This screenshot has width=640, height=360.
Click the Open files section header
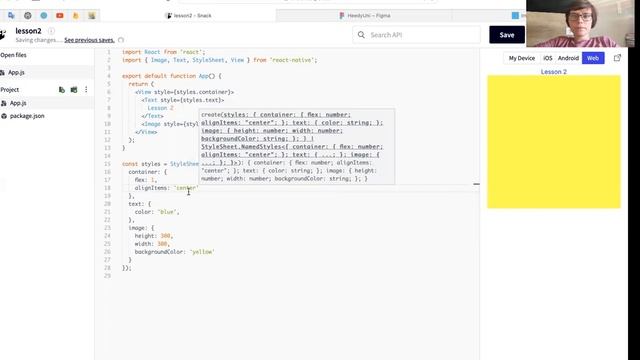pyautogui.click(x=13, y=55)
